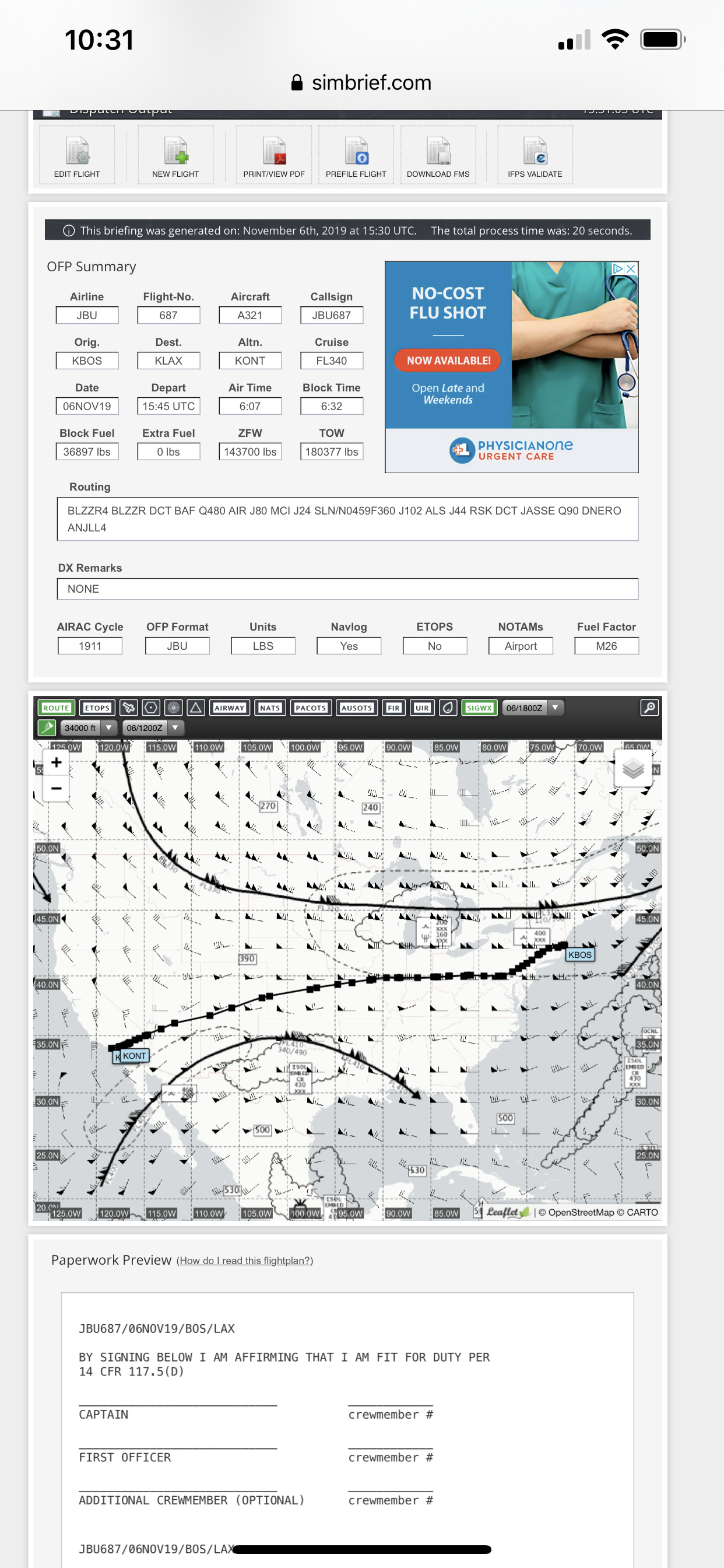Viewport: 724px width, 1568px height.
Task: Click the Wi-Fi status icon
Action: (x=614, y=40)
